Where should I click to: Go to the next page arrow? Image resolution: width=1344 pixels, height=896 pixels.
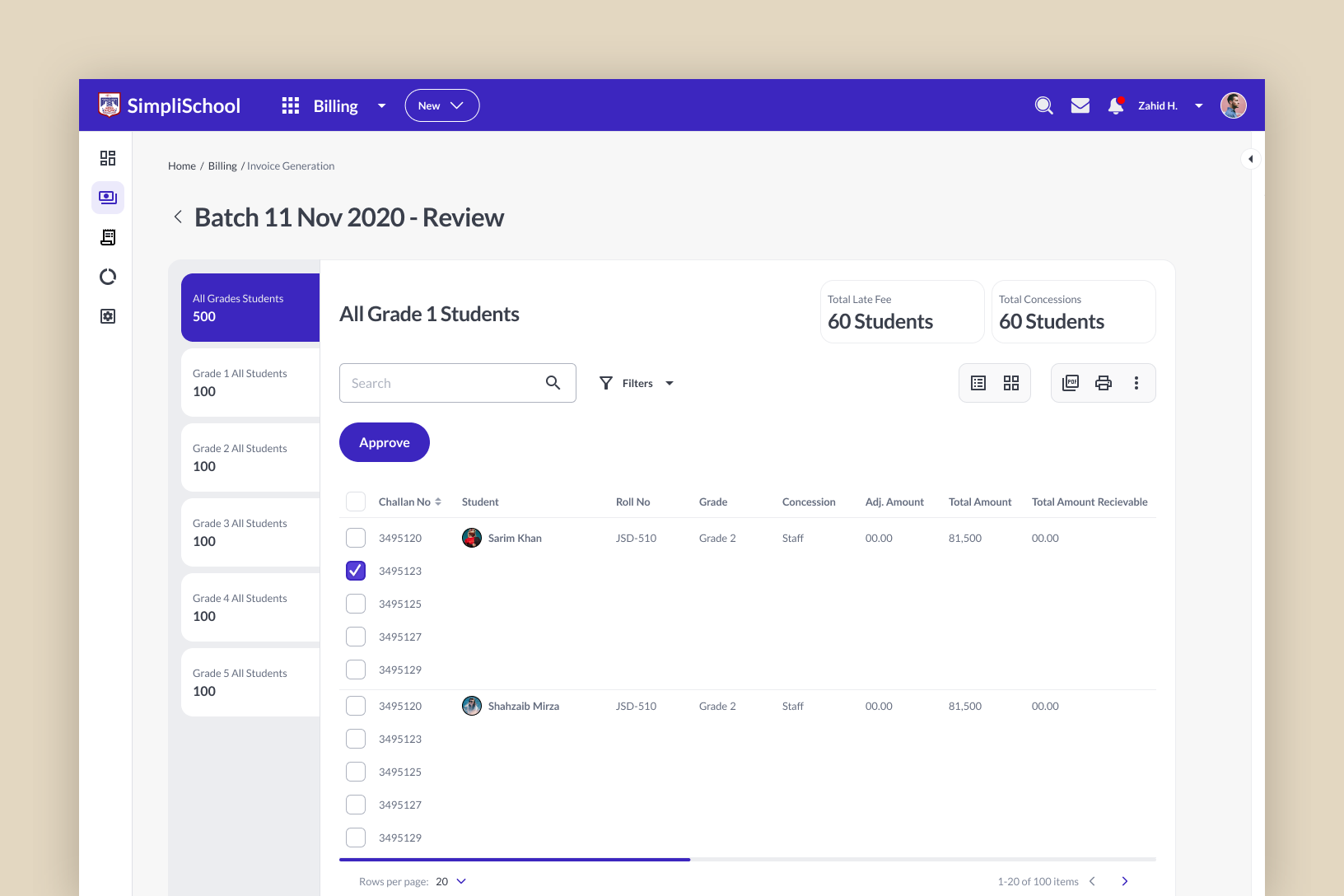coord(1125,881)
